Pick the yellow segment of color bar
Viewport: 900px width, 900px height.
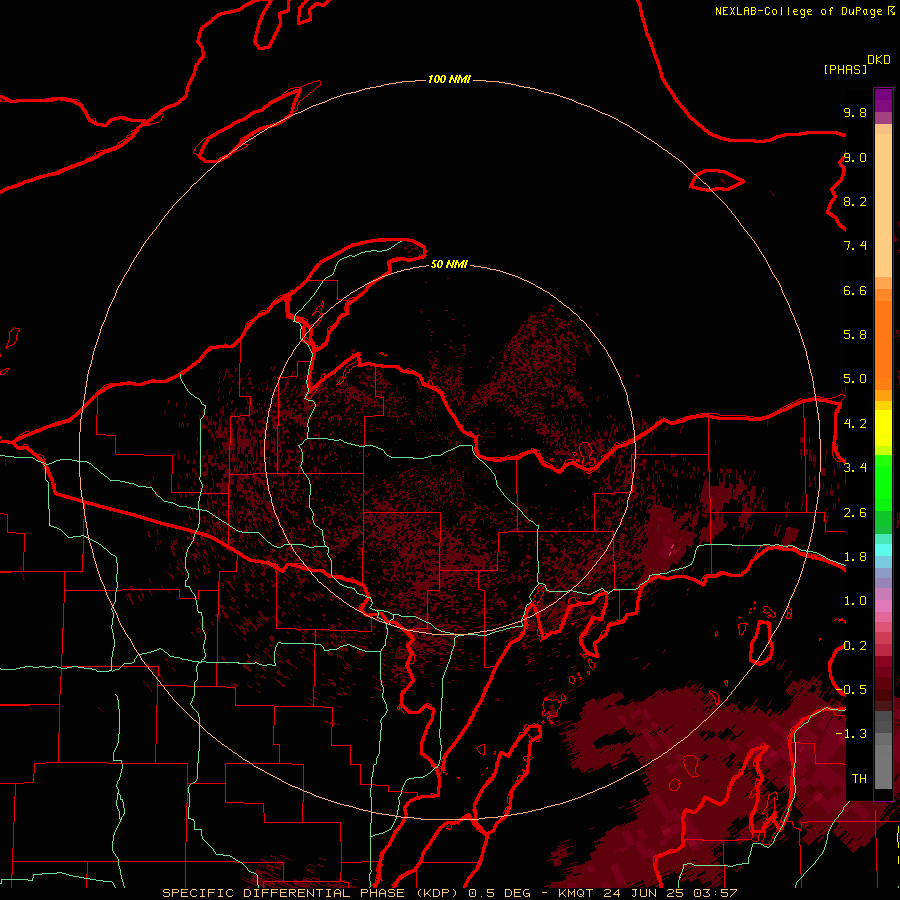(883, 428)
